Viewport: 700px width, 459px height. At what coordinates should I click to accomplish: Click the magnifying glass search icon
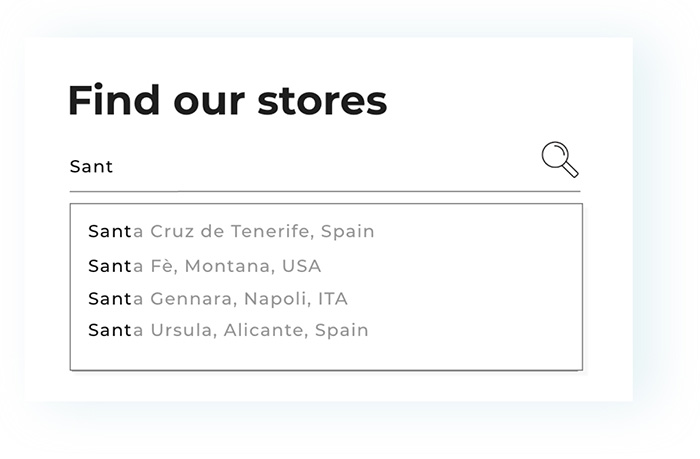click(x=560, y=159)
